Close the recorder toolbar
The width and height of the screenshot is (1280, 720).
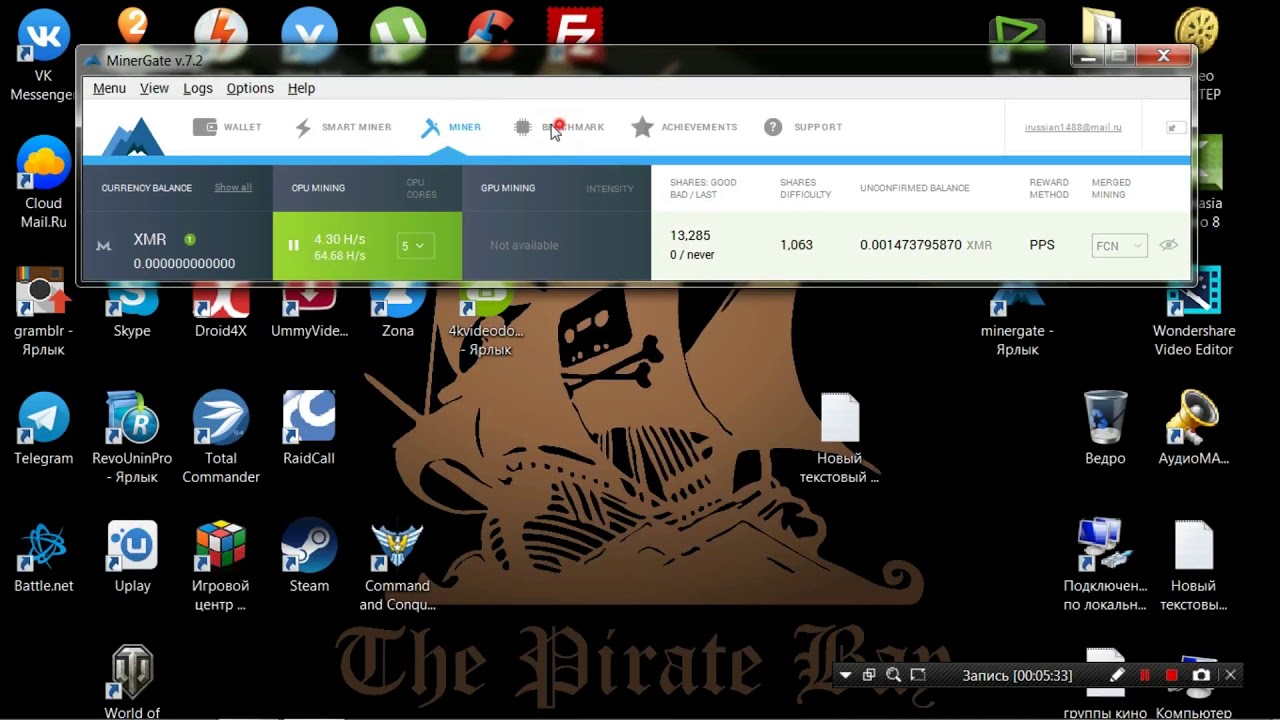[x=1231, y=675]
